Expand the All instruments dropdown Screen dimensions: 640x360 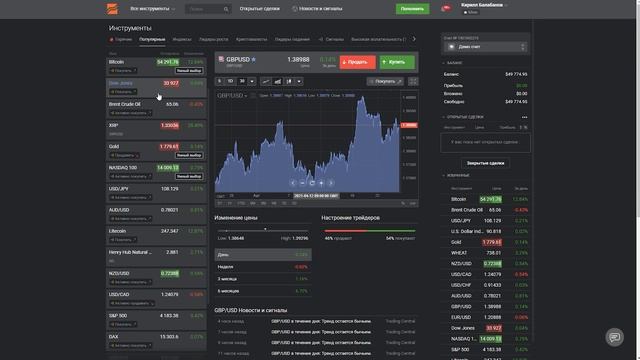pyautogui.click(x=153, y=9)
